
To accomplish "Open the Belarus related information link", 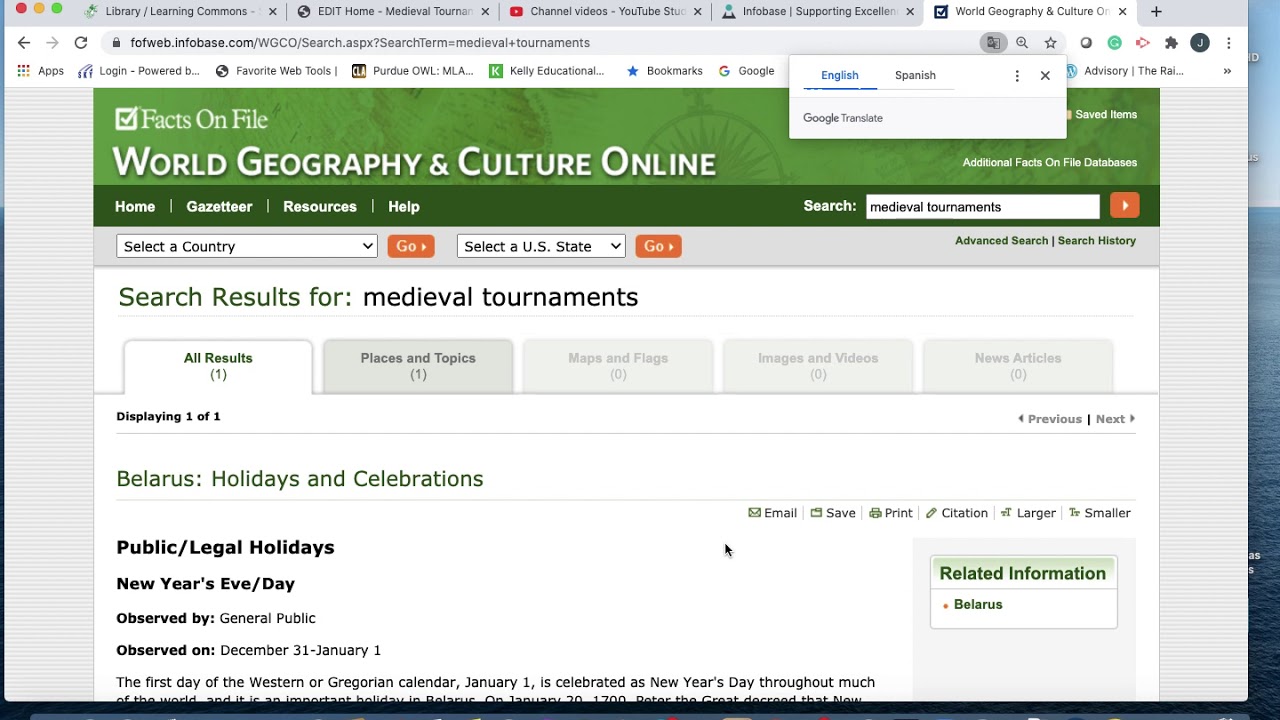I will [978, 605].
